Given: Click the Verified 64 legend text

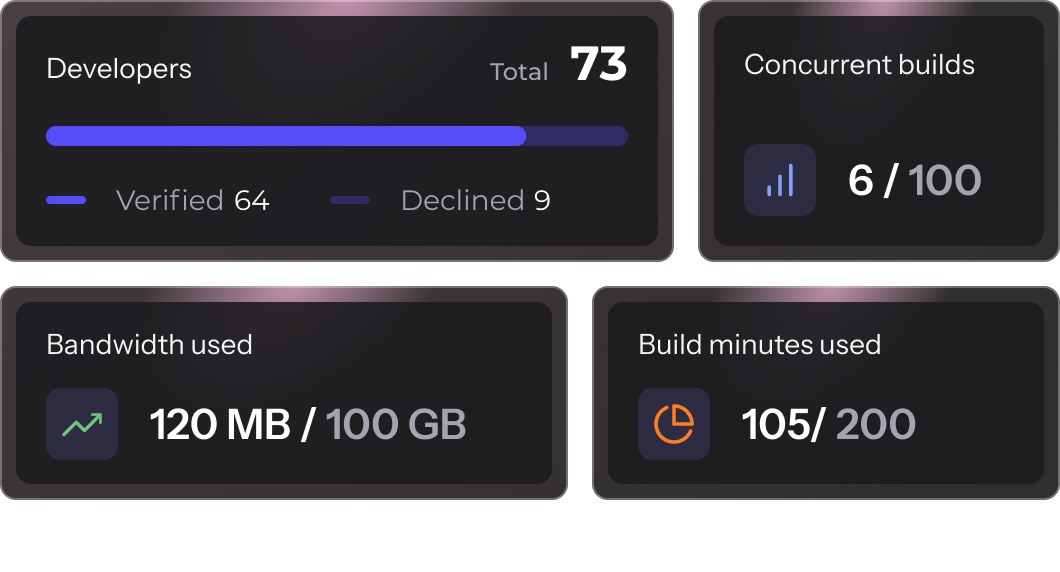Looking at the screenshot, I should (x=192, y=200).
